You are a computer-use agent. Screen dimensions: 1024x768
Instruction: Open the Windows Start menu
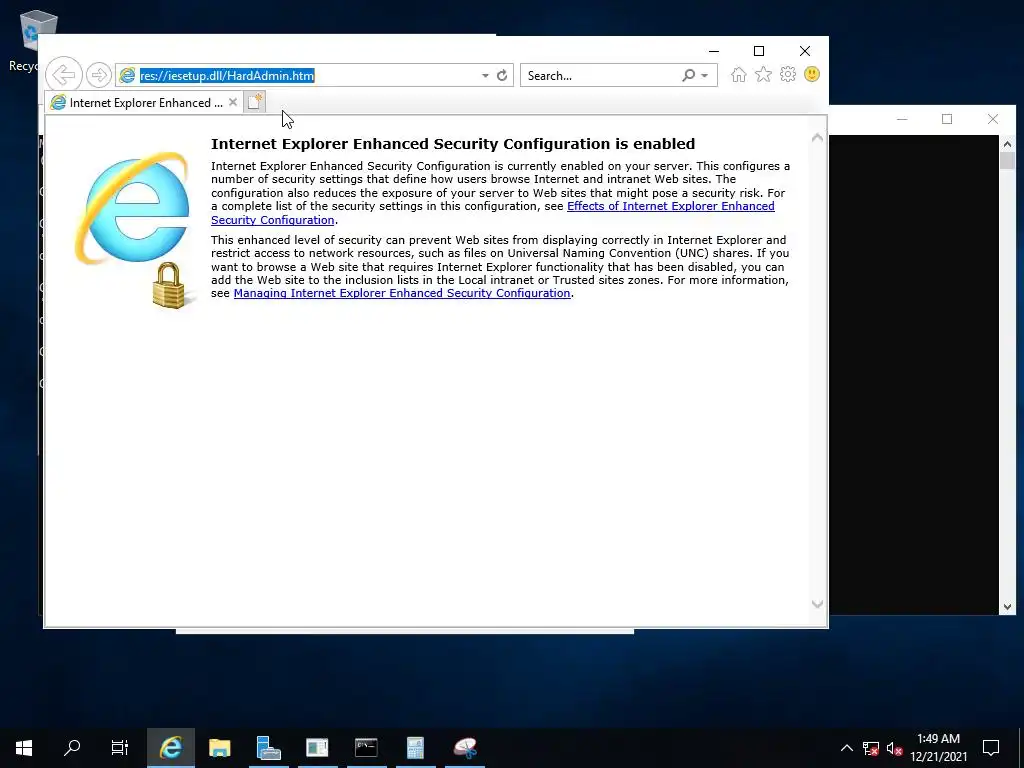[24, 748]
